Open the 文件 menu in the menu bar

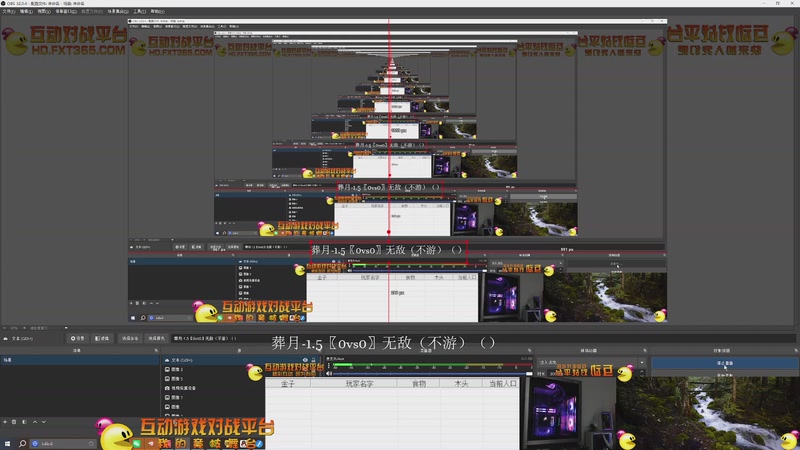tap(8, 11)
